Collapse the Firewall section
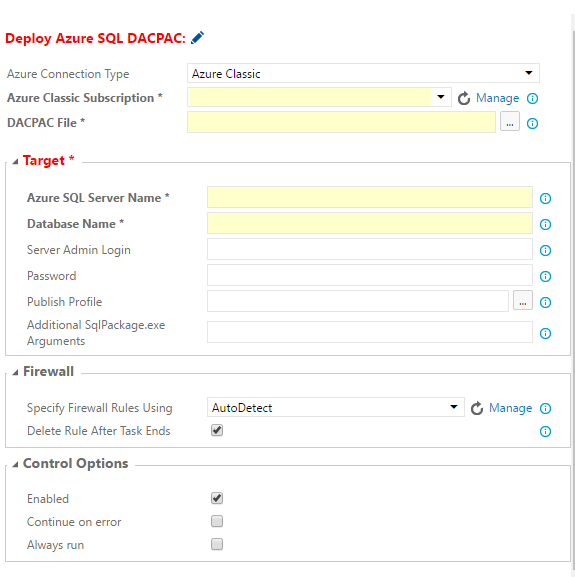This screenshot has width=575, height=577. point(15,372)
